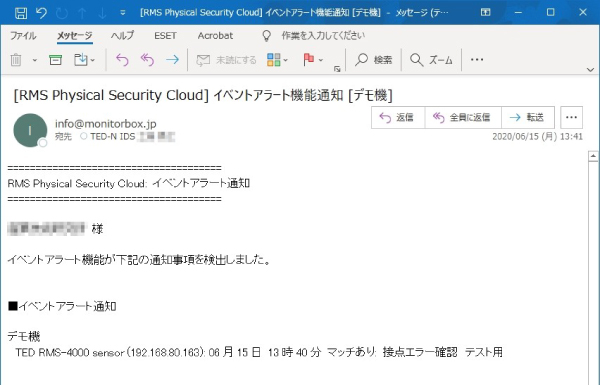600x385 pixels.
Task: Click the デモ機 line in message body
Action: click(x=24, y=336)
